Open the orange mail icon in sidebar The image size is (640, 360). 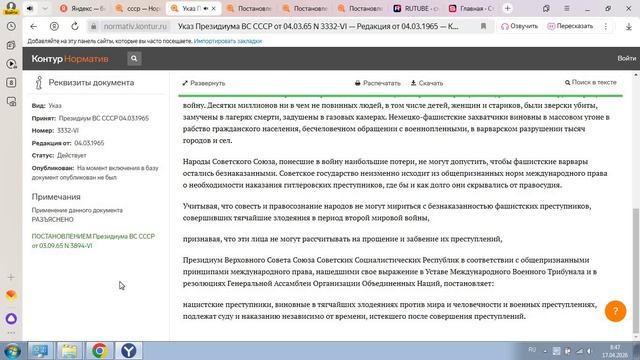pos(11,295)
